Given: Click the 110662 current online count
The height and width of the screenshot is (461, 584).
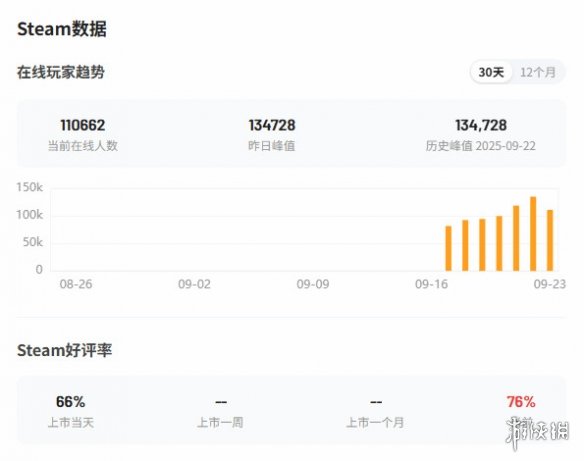Looking at the screenshot, I should [x=83, y=125].
